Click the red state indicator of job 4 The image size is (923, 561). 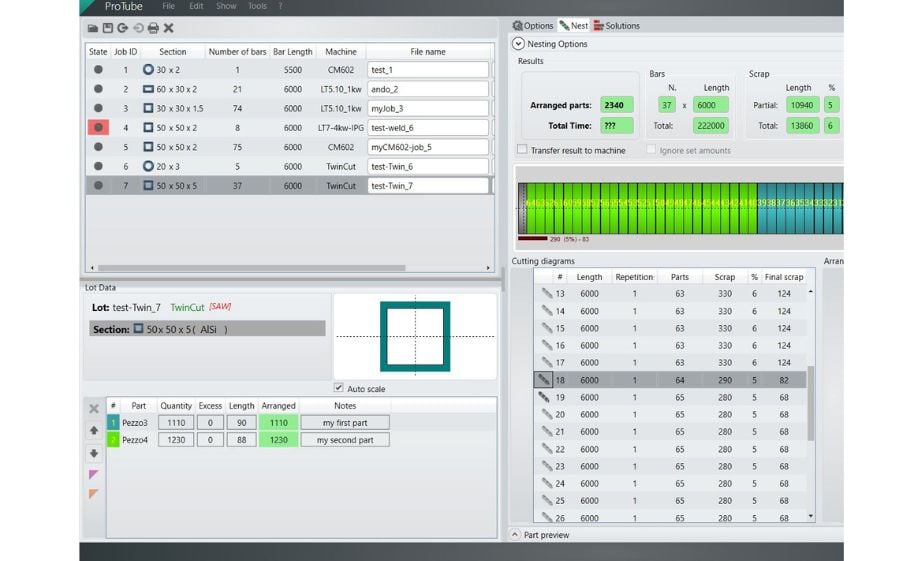(x=98, y=127)
